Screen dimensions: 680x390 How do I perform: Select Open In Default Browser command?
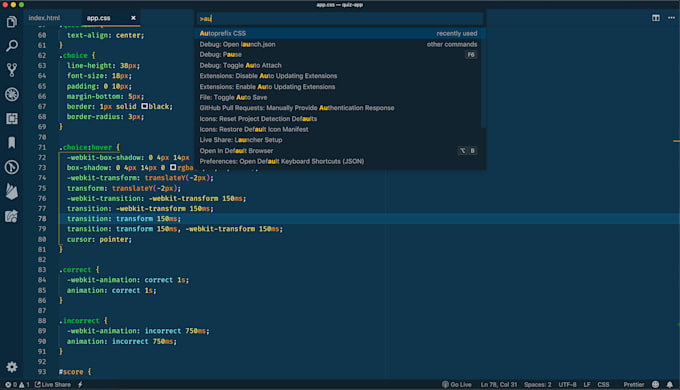click(340, 151)
